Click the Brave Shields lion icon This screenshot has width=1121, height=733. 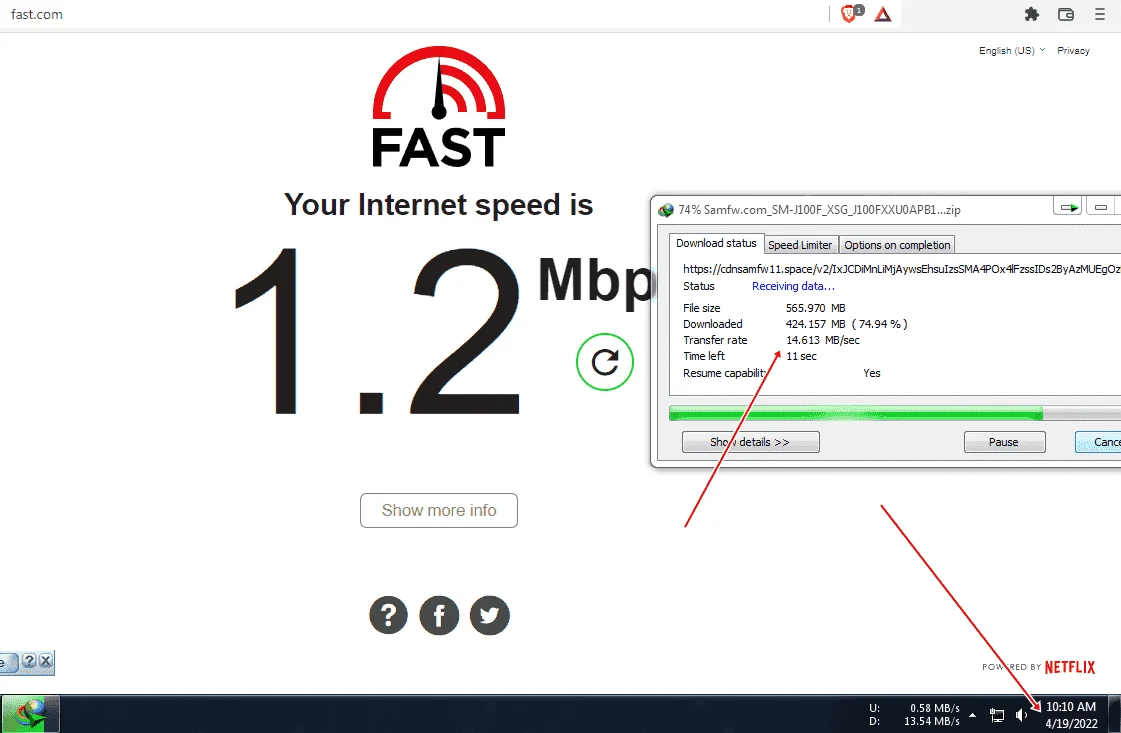click(x=849, y=14)
